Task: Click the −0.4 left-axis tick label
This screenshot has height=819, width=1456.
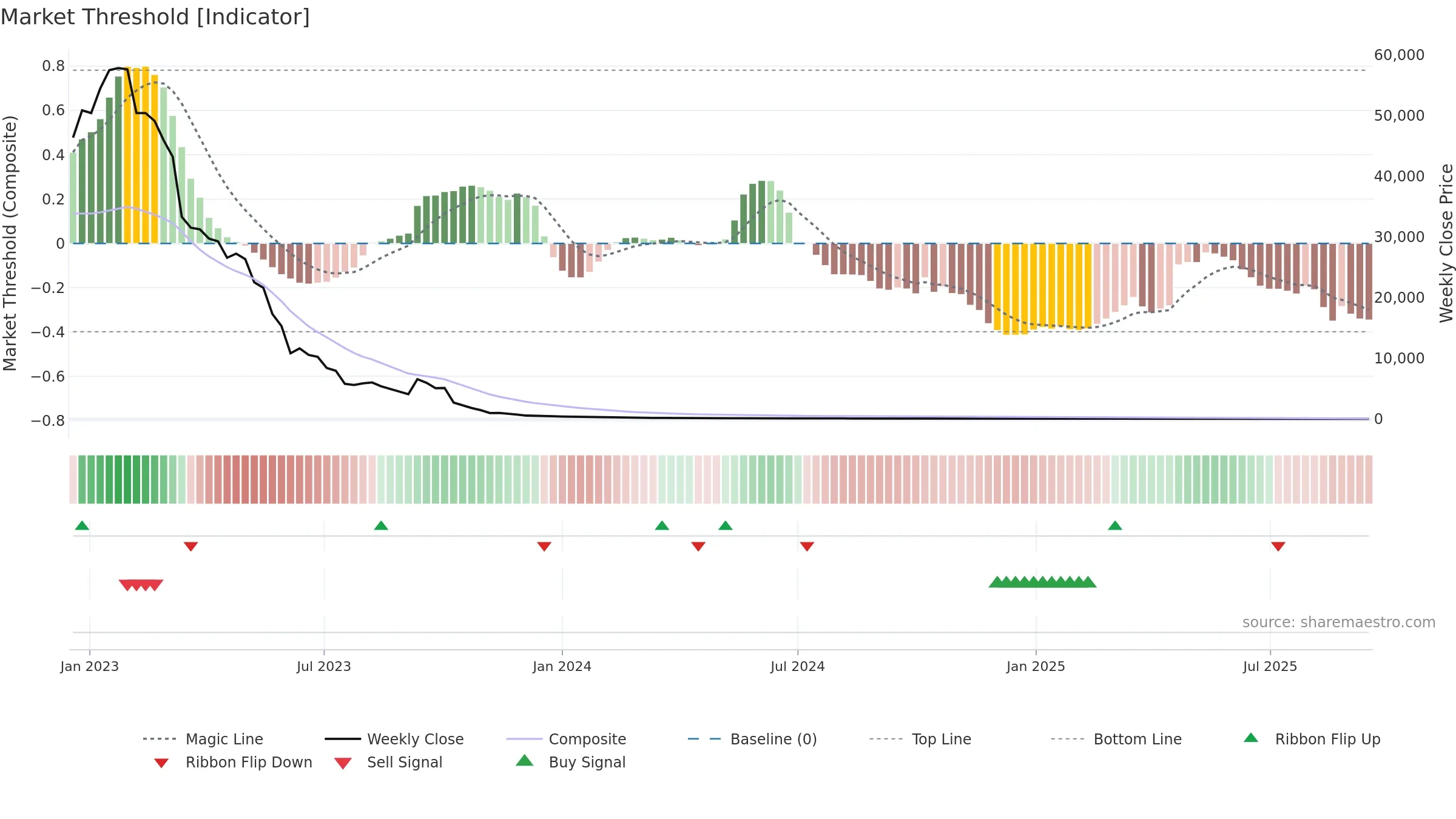Action: [x=47, y=332]
